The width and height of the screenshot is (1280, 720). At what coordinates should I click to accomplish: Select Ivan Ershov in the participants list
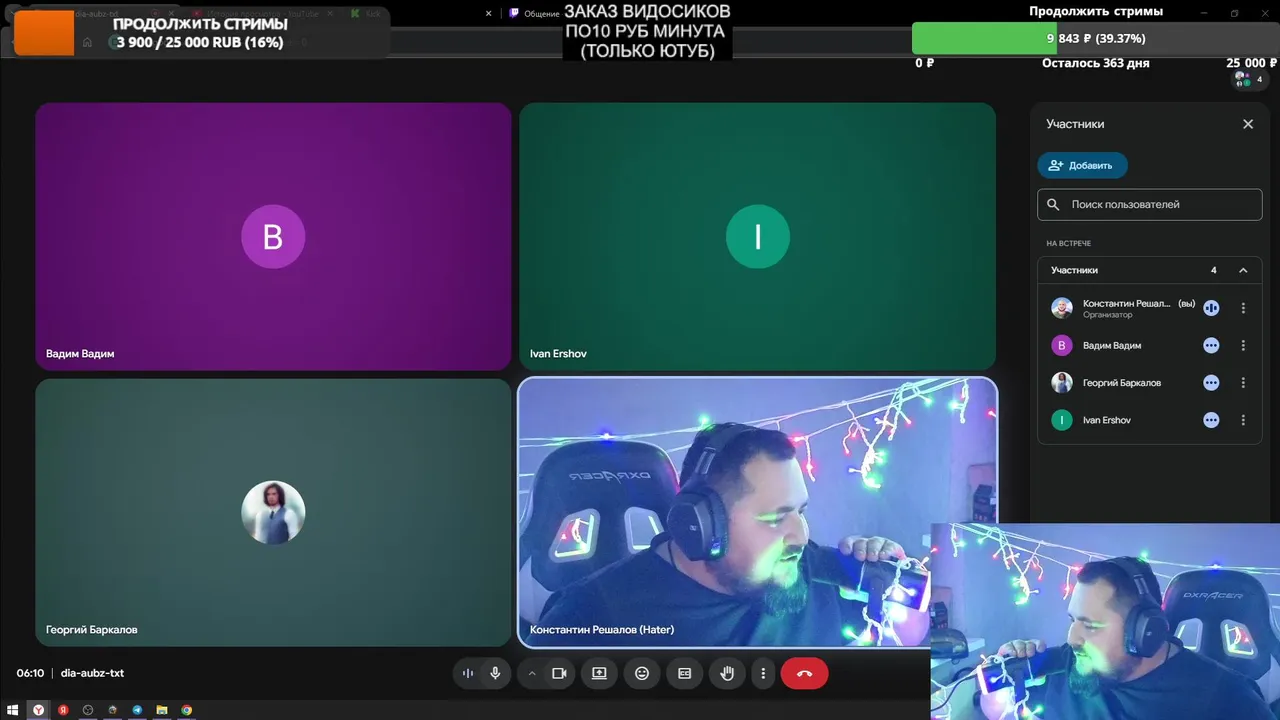tap(1150, 420)
